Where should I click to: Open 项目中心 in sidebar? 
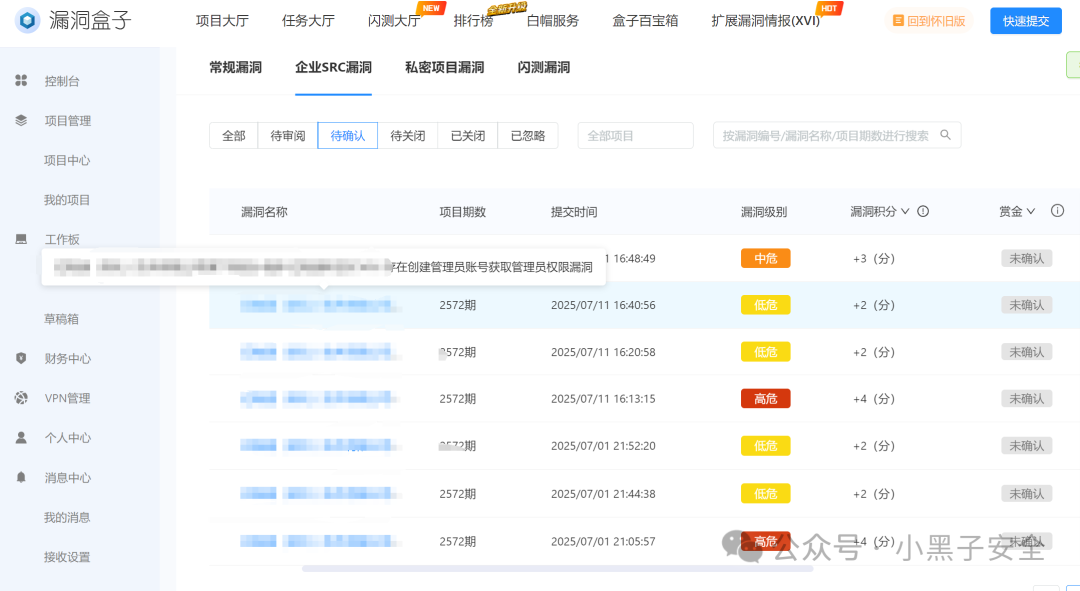67,160
